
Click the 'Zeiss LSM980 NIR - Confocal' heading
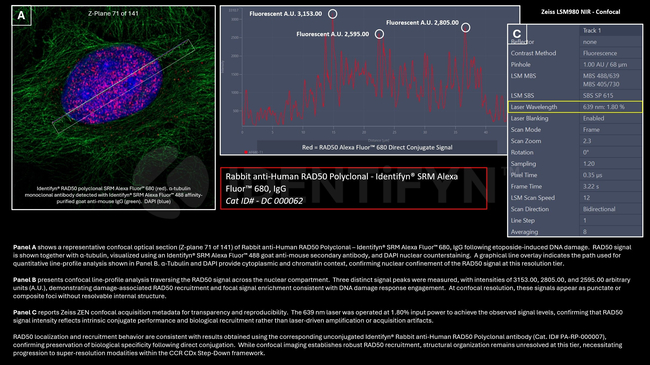pyautogui.click(x=580, y=12)
